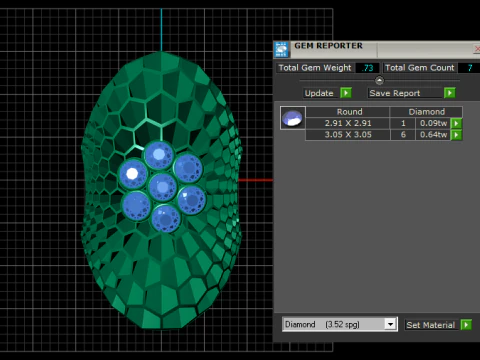This screenshot has width=480, height=360.
Task: Click the round gem thumbnail in the report
Action: (x=293, y=118)
